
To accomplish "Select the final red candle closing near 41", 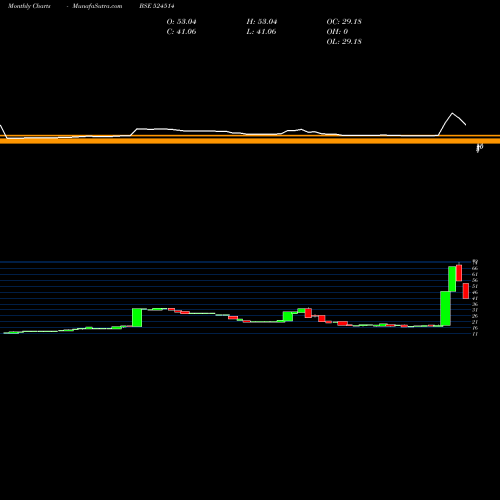I will tap(466, 291).
